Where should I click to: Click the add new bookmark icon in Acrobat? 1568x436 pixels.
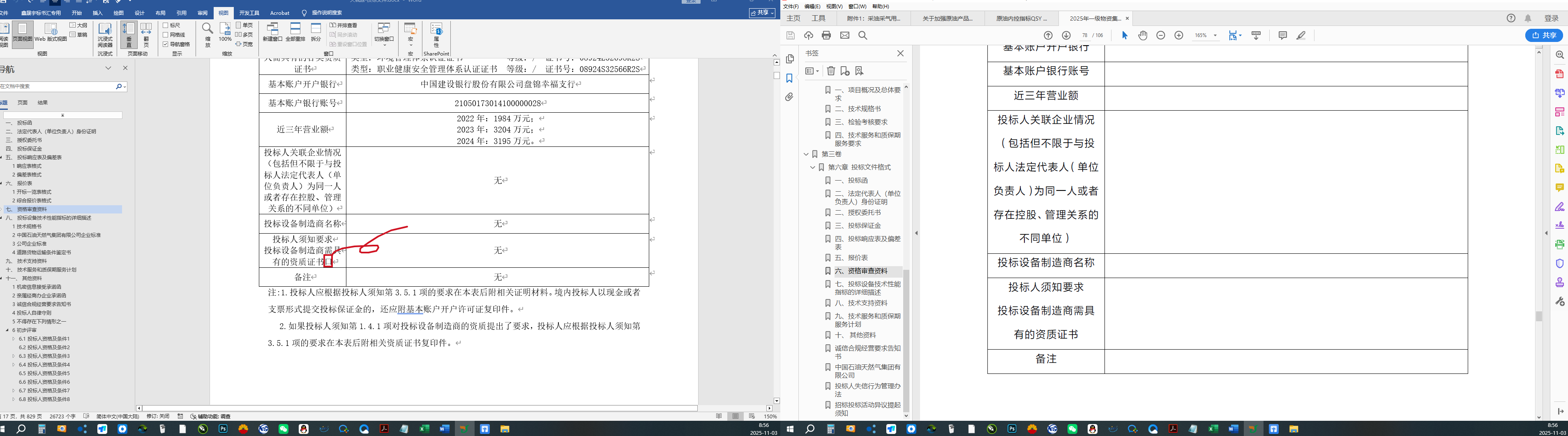pos(845,71)
